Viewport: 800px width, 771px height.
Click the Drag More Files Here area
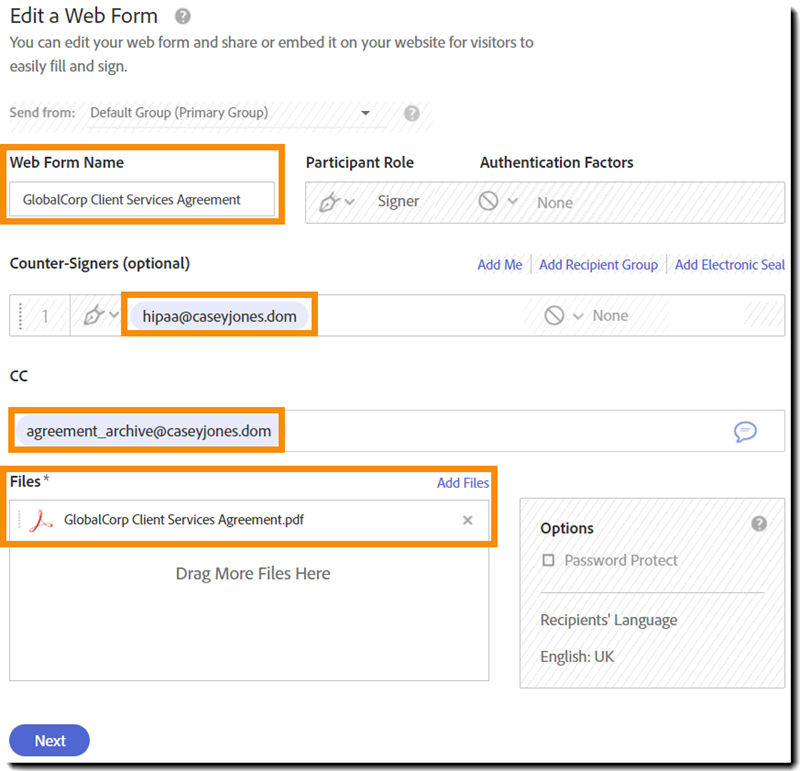252,574
